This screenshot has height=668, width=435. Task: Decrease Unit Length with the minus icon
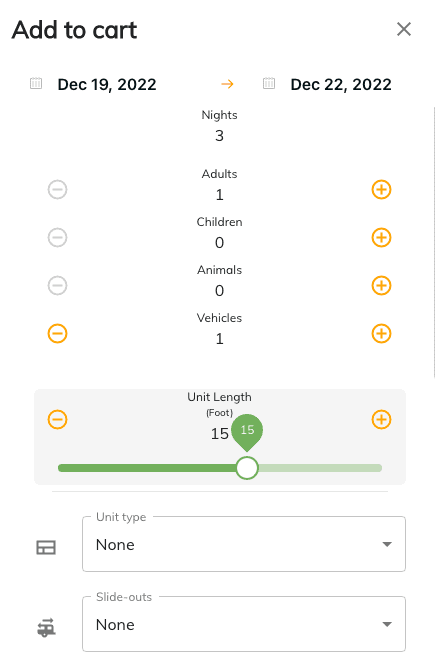point(58,420)
